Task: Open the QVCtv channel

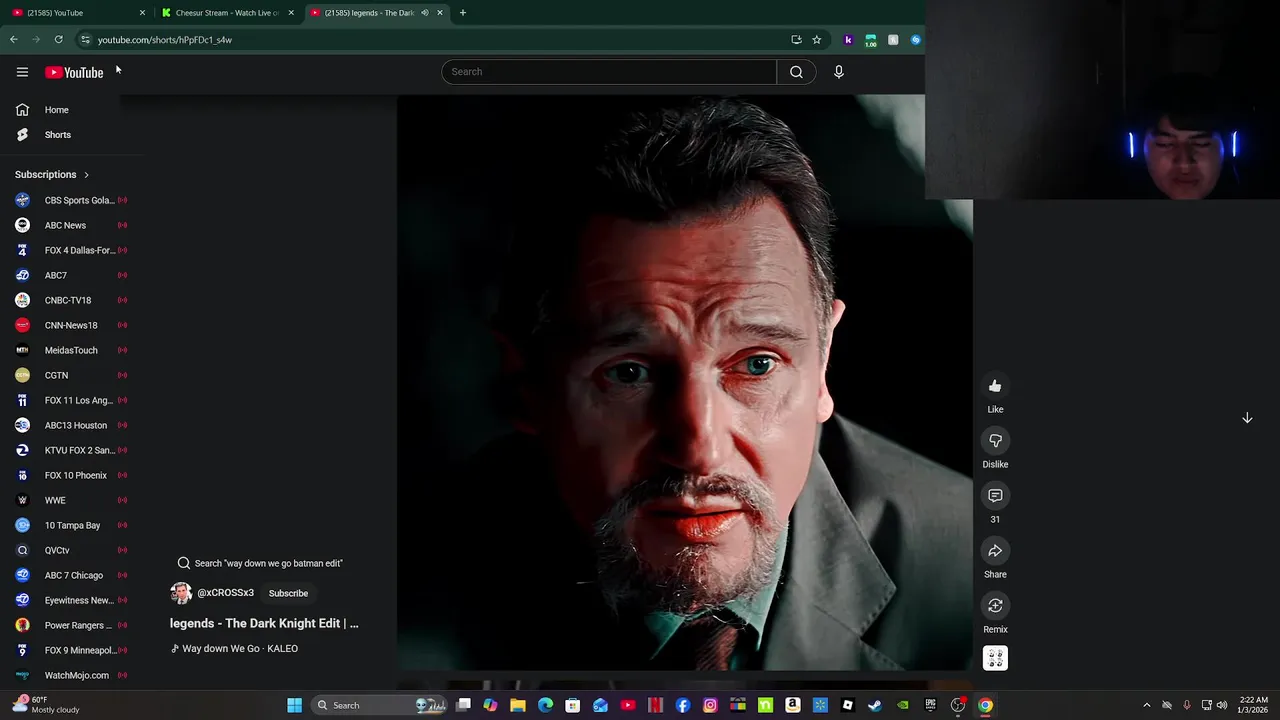Action: (x=72, y=550)
